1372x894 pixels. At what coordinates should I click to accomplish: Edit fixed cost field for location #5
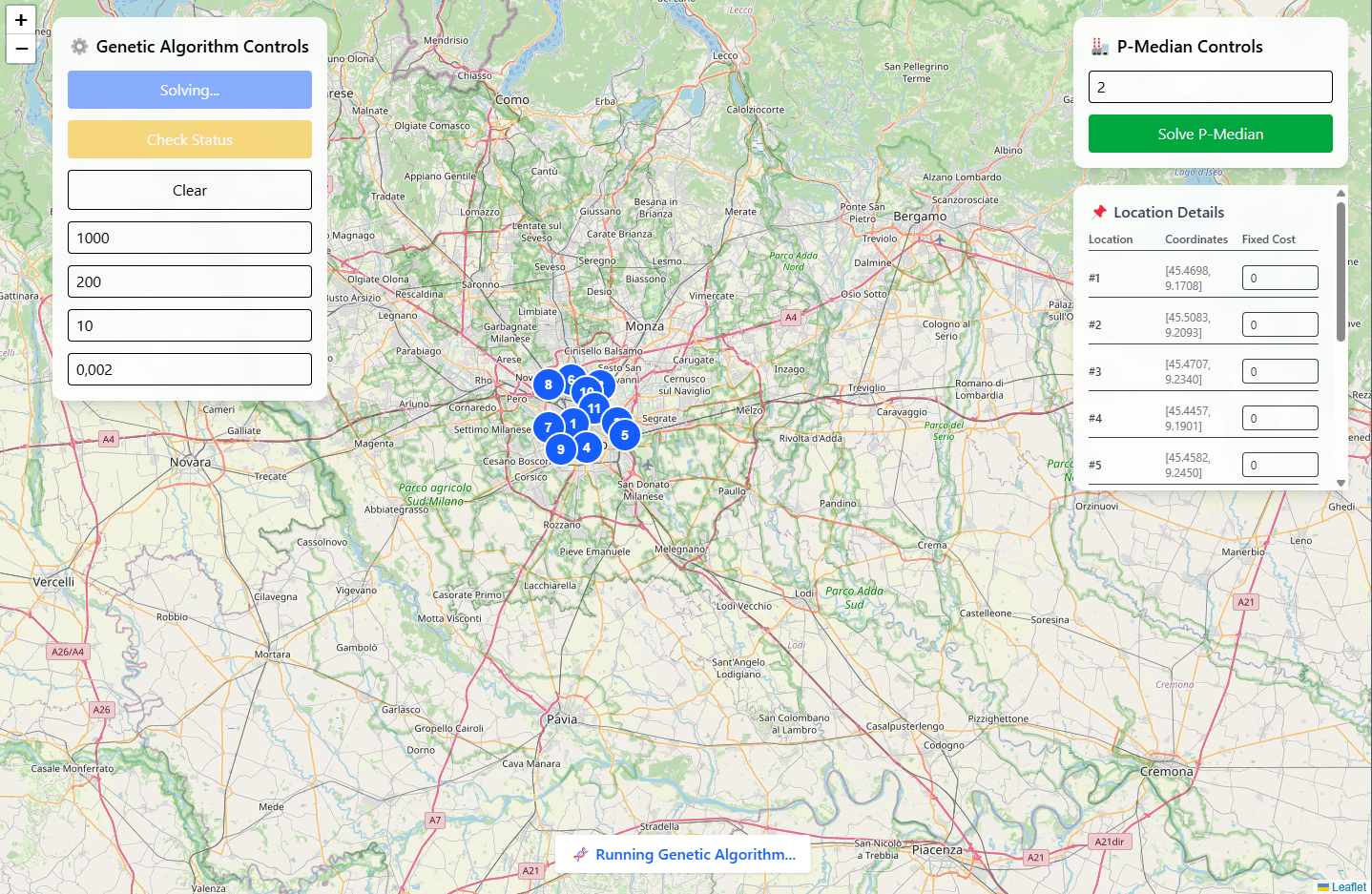1280,465
